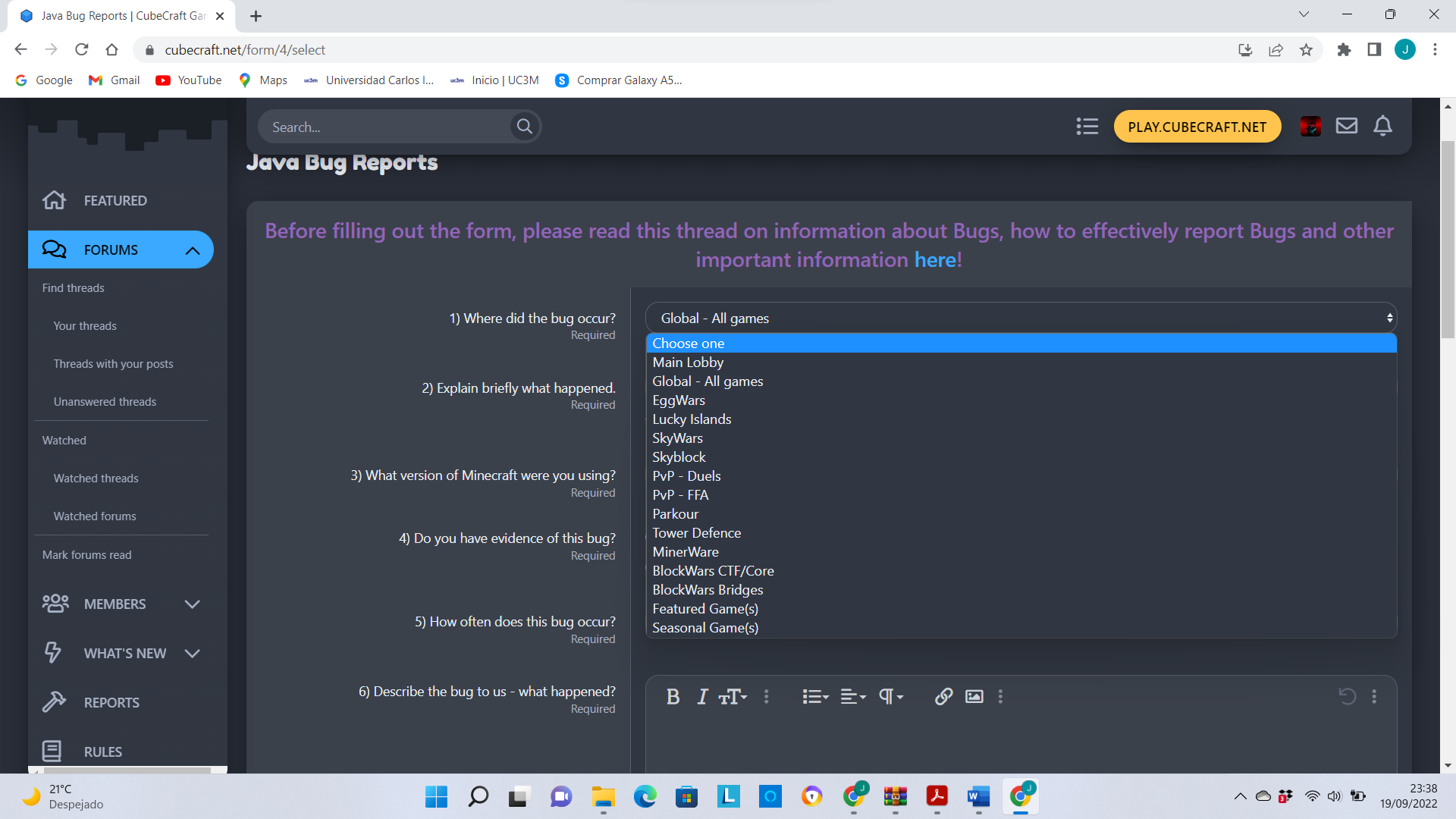Toggle bold formatting in editor

tap(673, 696)
